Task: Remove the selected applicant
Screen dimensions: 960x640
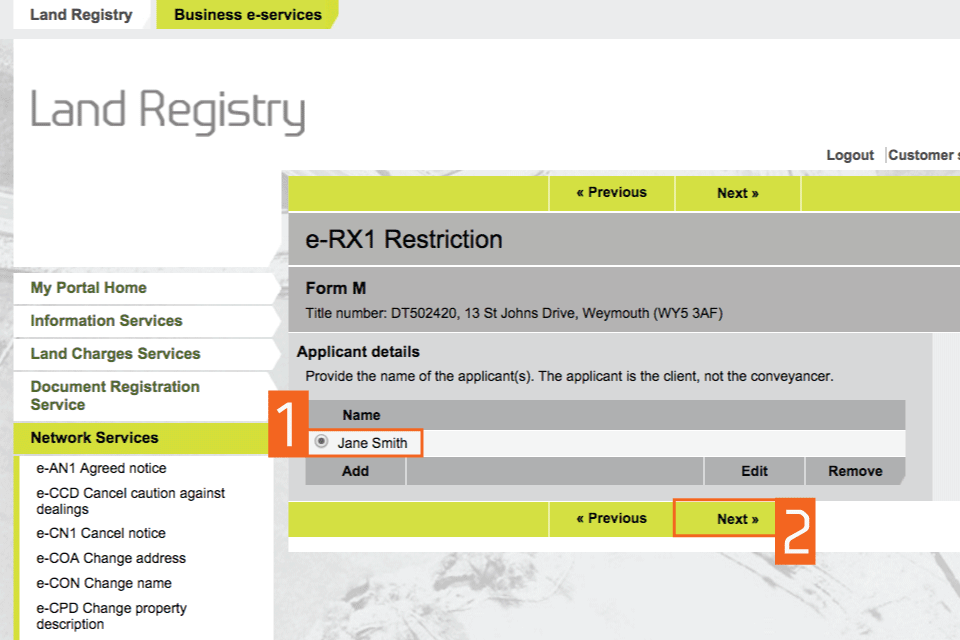Action: pyautogui.click(x=855, y=471)
